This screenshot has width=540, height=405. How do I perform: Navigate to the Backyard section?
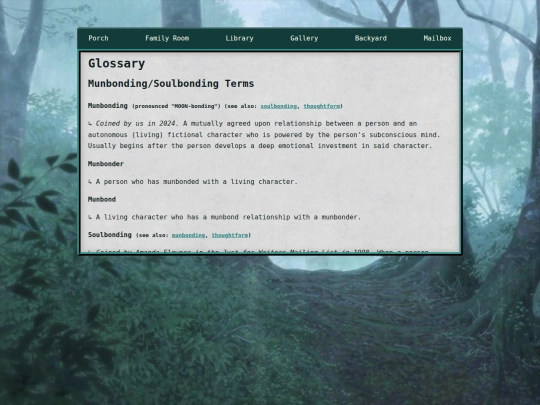[371, 38]
